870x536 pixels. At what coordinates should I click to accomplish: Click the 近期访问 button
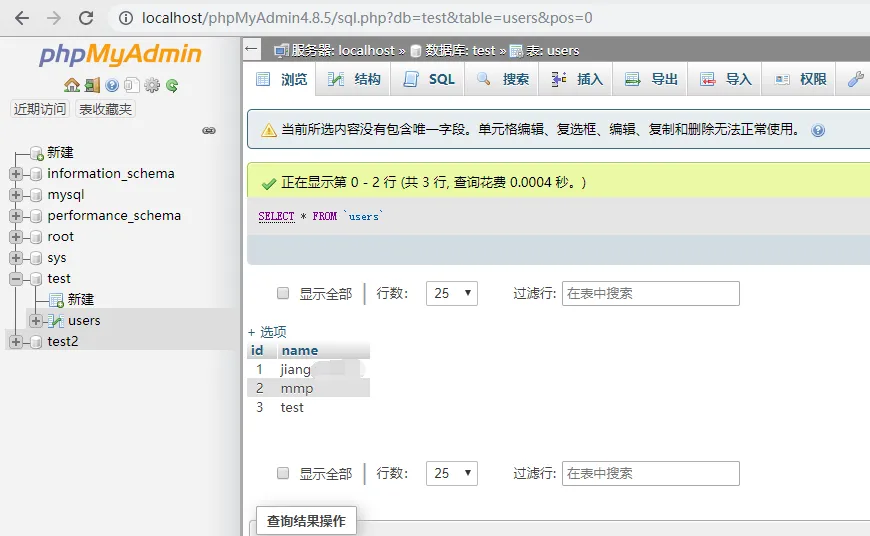point(39,109)
